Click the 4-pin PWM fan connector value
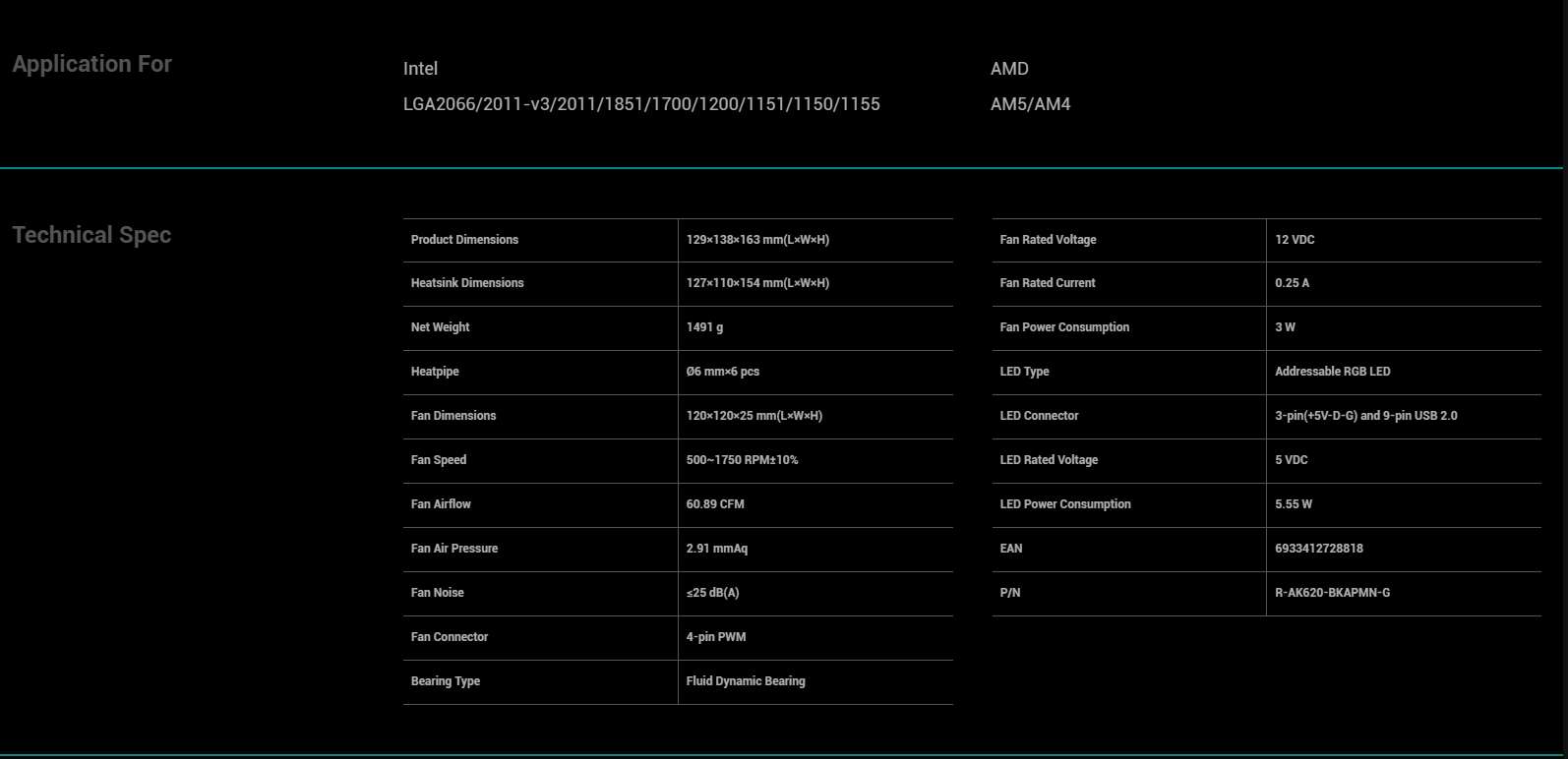The image size is (1568, 759). coord(716,637)
